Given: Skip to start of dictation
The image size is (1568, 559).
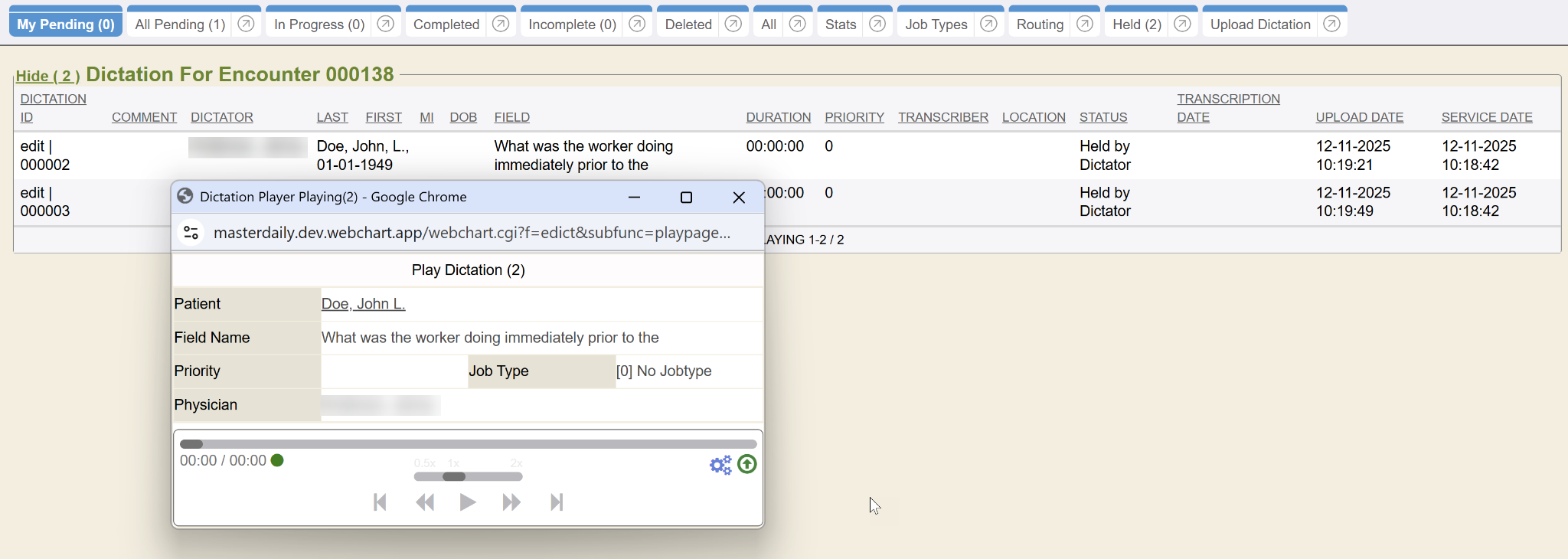Looking at the screenshot, I should click(380, 502).
